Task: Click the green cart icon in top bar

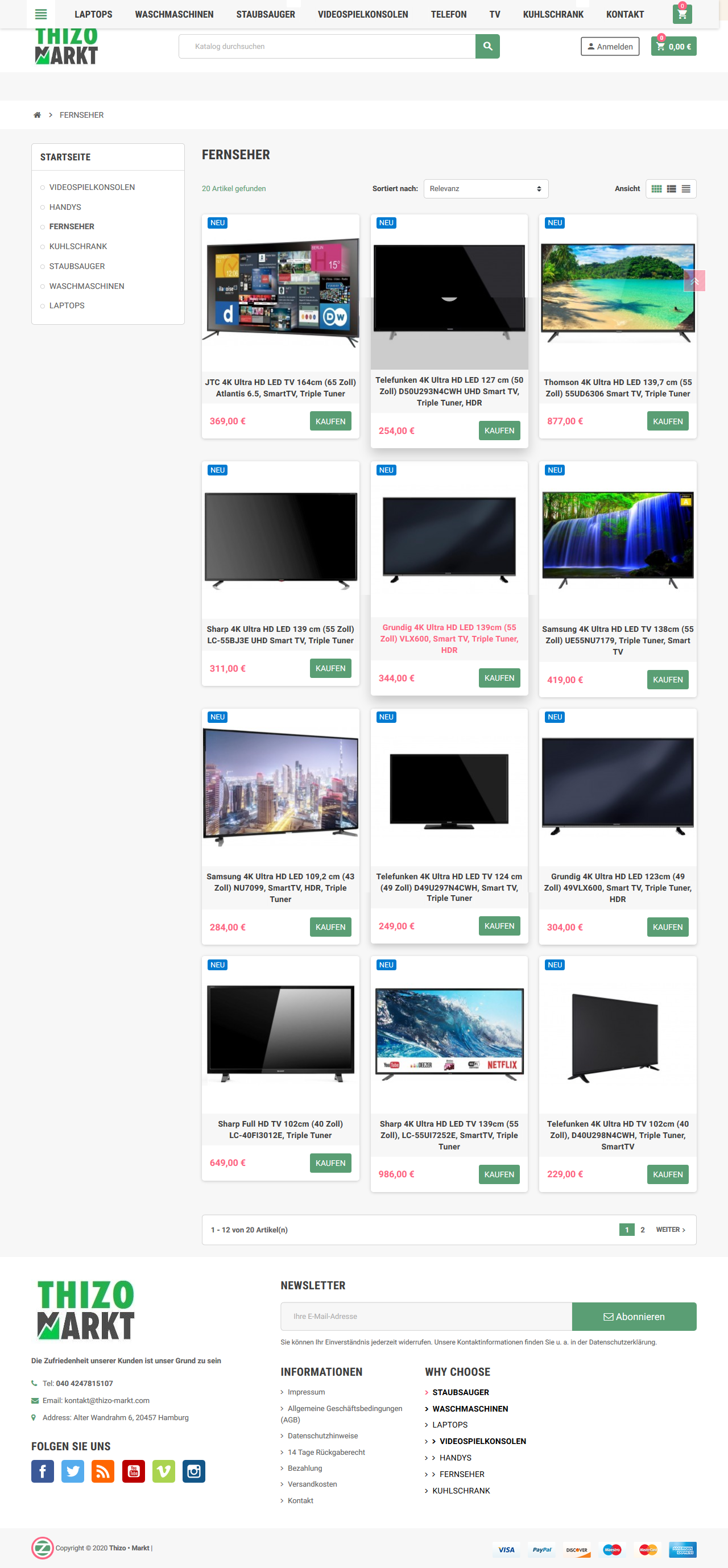Action: pyautogui.click(x=682, y=14)
